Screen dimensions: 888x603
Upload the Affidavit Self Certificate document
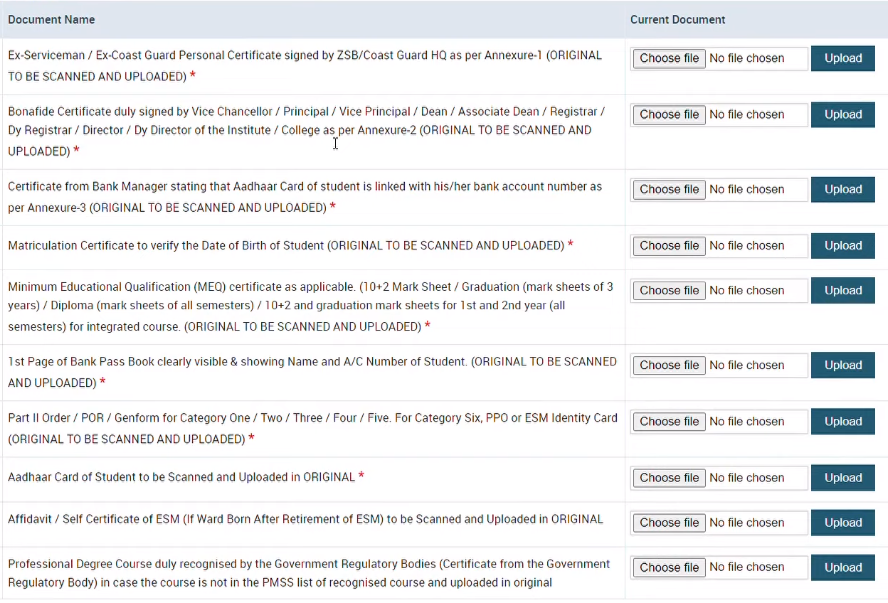tap(842, 522)
